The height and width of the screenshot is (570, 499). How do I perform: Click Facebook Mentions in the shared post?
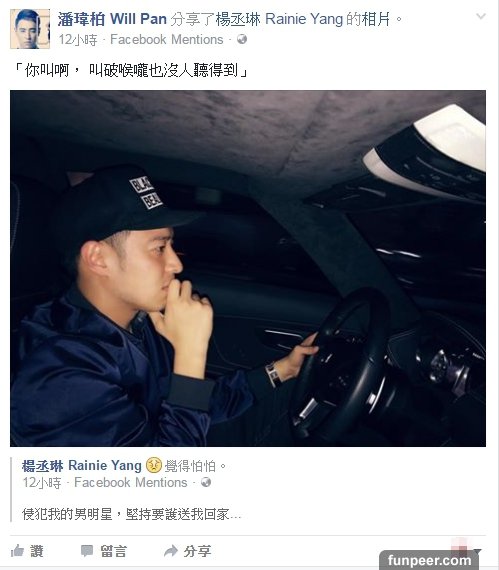(x=131, y=482)
